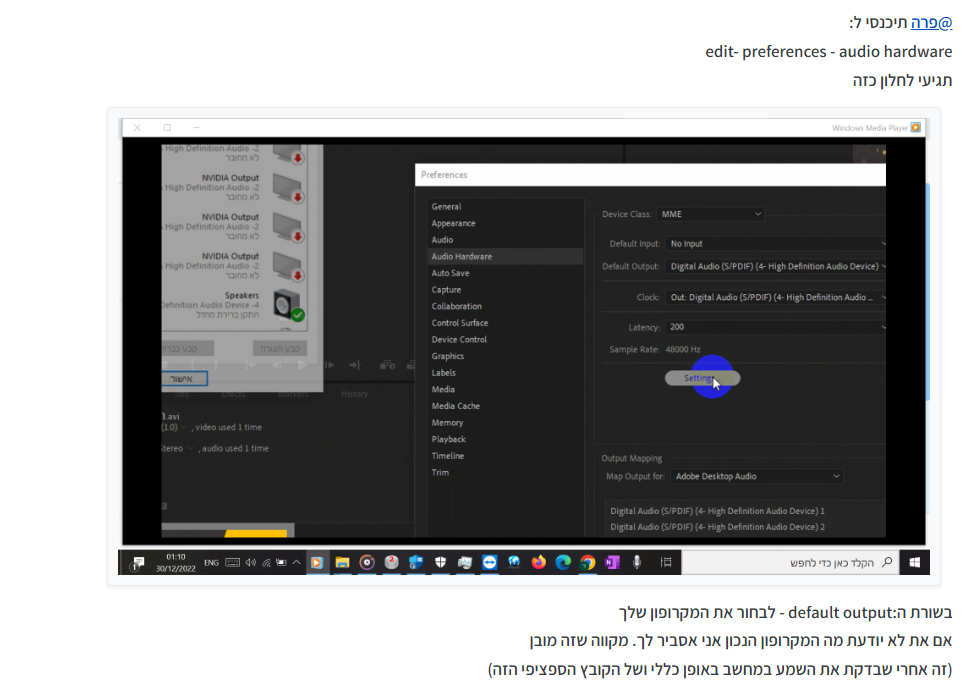964x691 pixels.
Task: Click the Windows Media Player title icon
Action: (x=915, y=127)
